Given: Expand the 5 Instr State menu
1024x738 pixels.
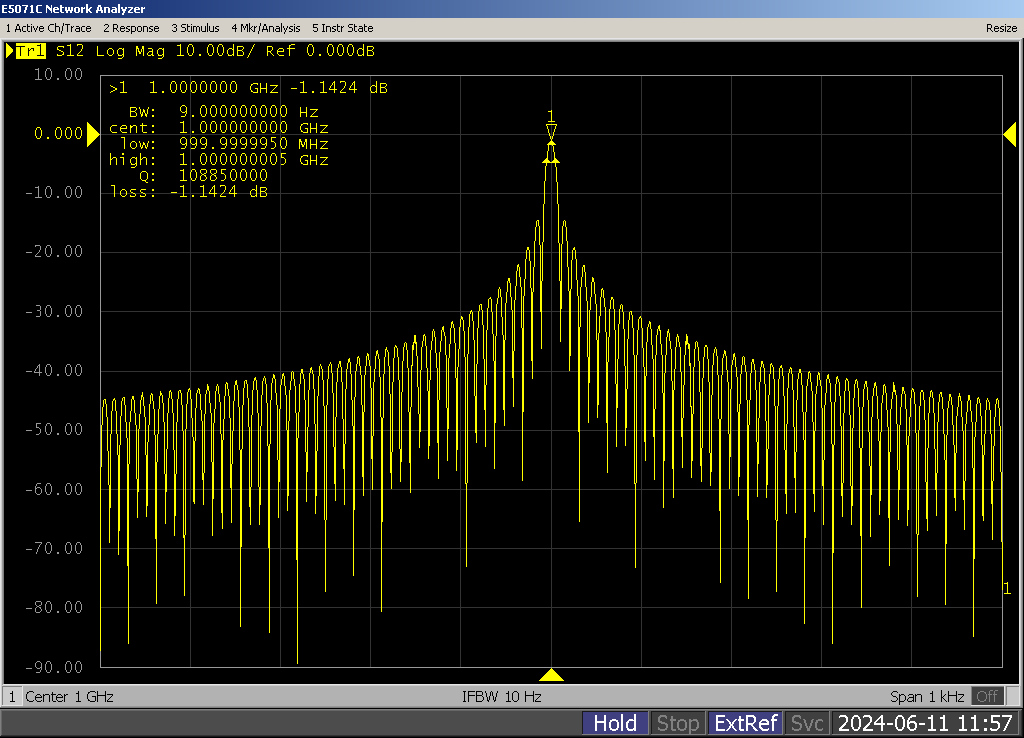Looking at the screenshot, I should click(343, 28).
